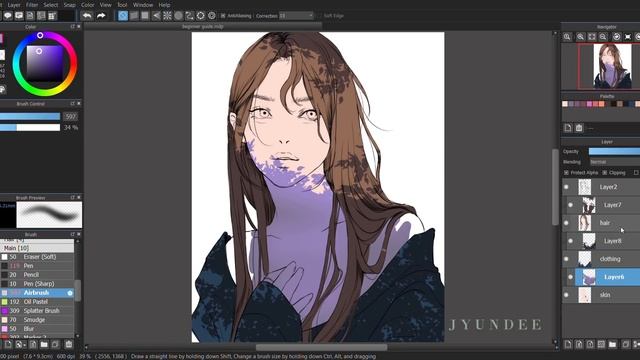
Task: Add new palette color page icon
Action: coord(568,128)
